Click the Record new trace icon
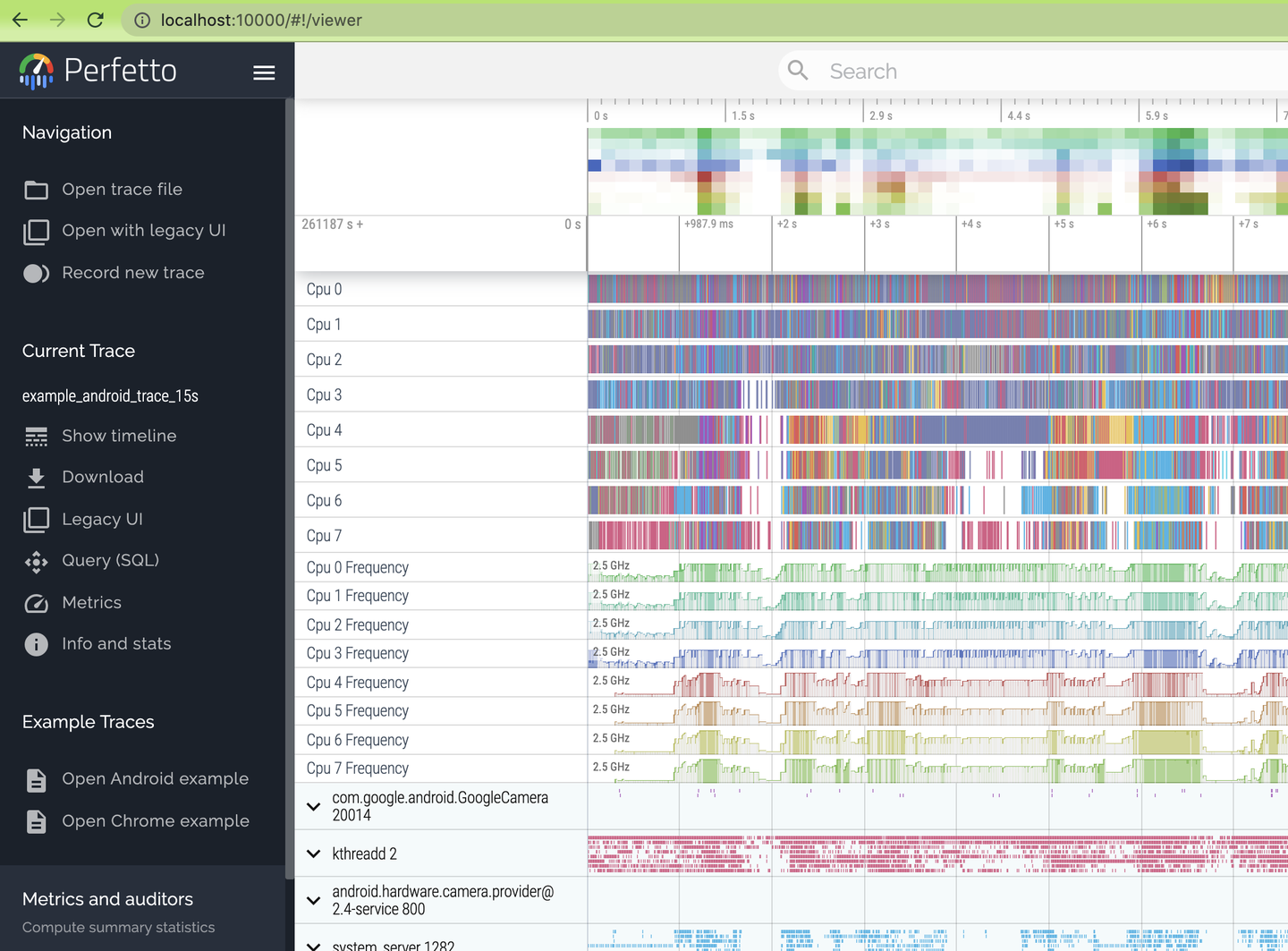This screenshot has width=1288, height=951. click(x=36, y=273)
